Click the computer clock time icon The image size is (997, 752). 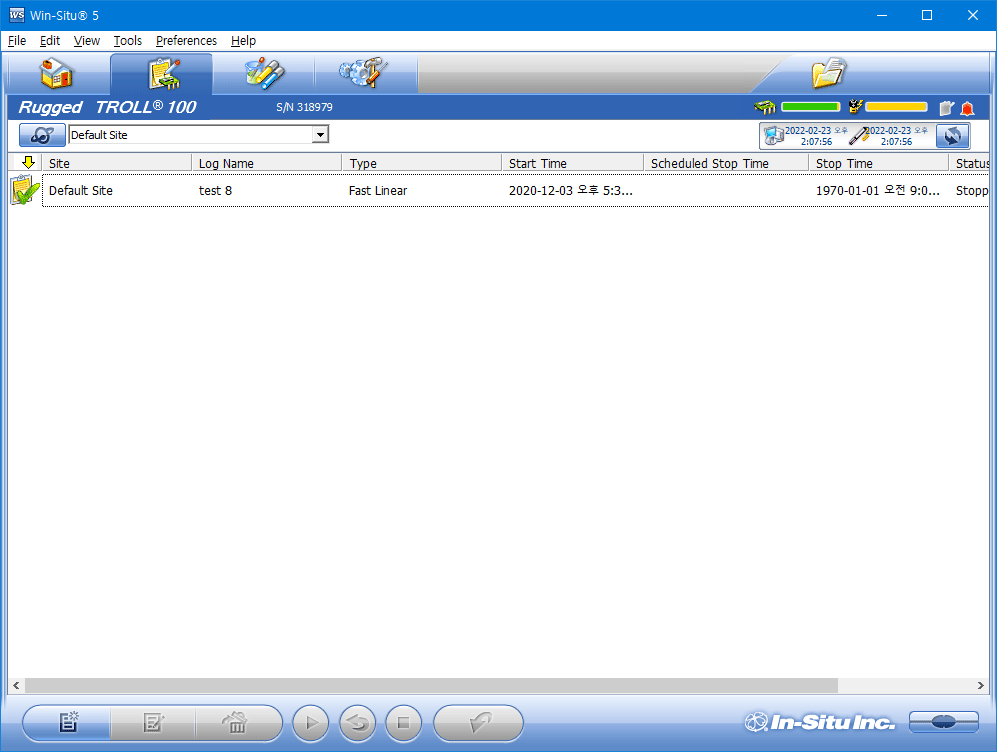tap(774, 135)
